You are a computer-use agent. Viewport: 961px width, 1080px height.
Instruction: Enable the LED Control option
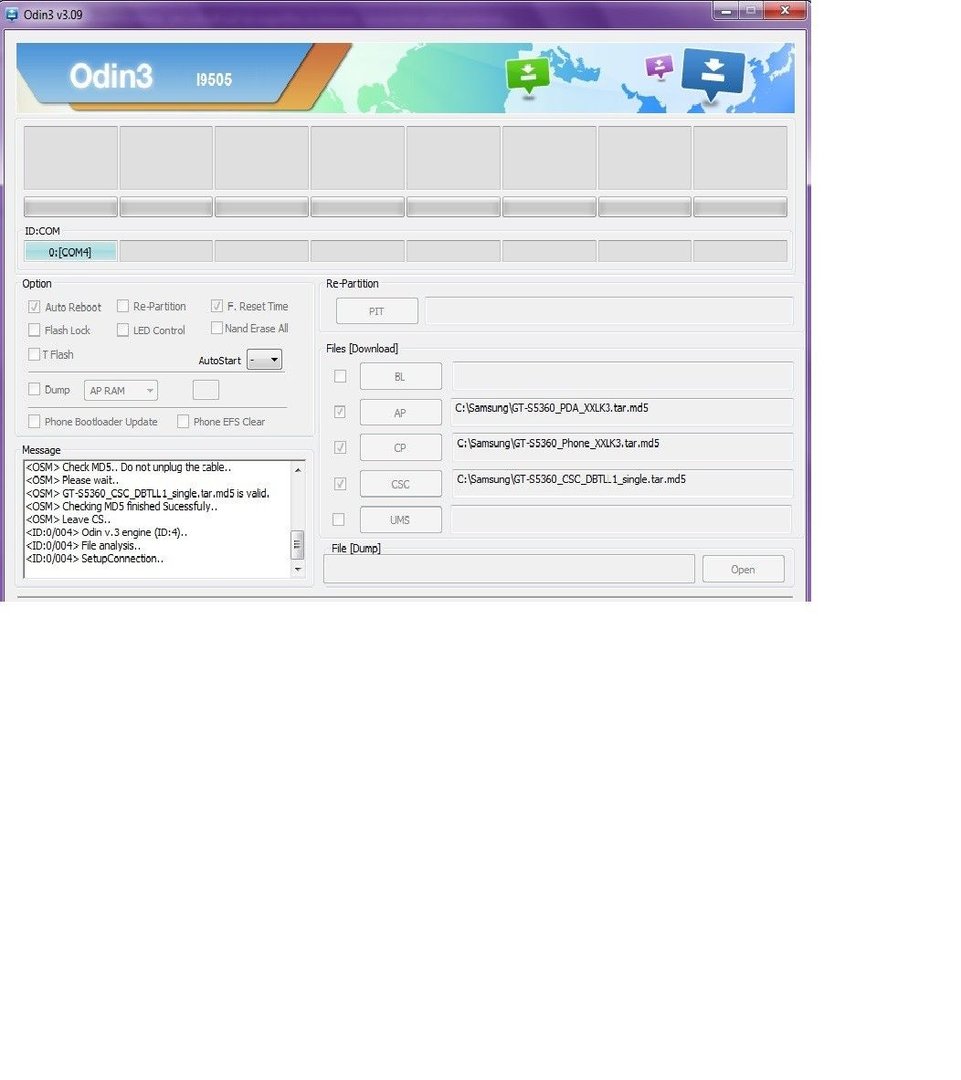pyautogui.click(x=123, y=330)
